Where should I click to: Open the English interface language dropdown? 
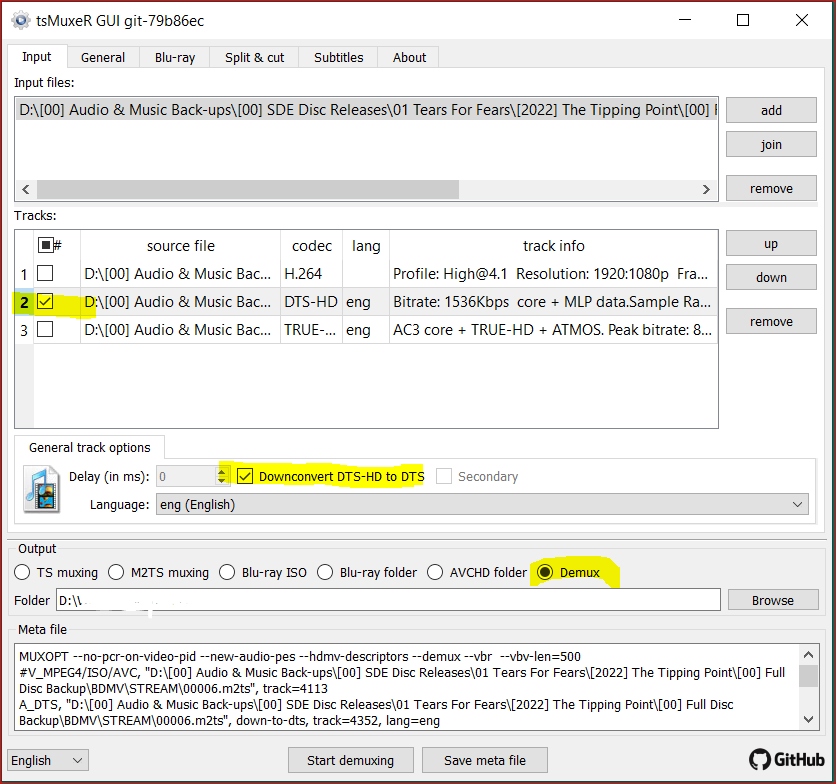[48, 760]
